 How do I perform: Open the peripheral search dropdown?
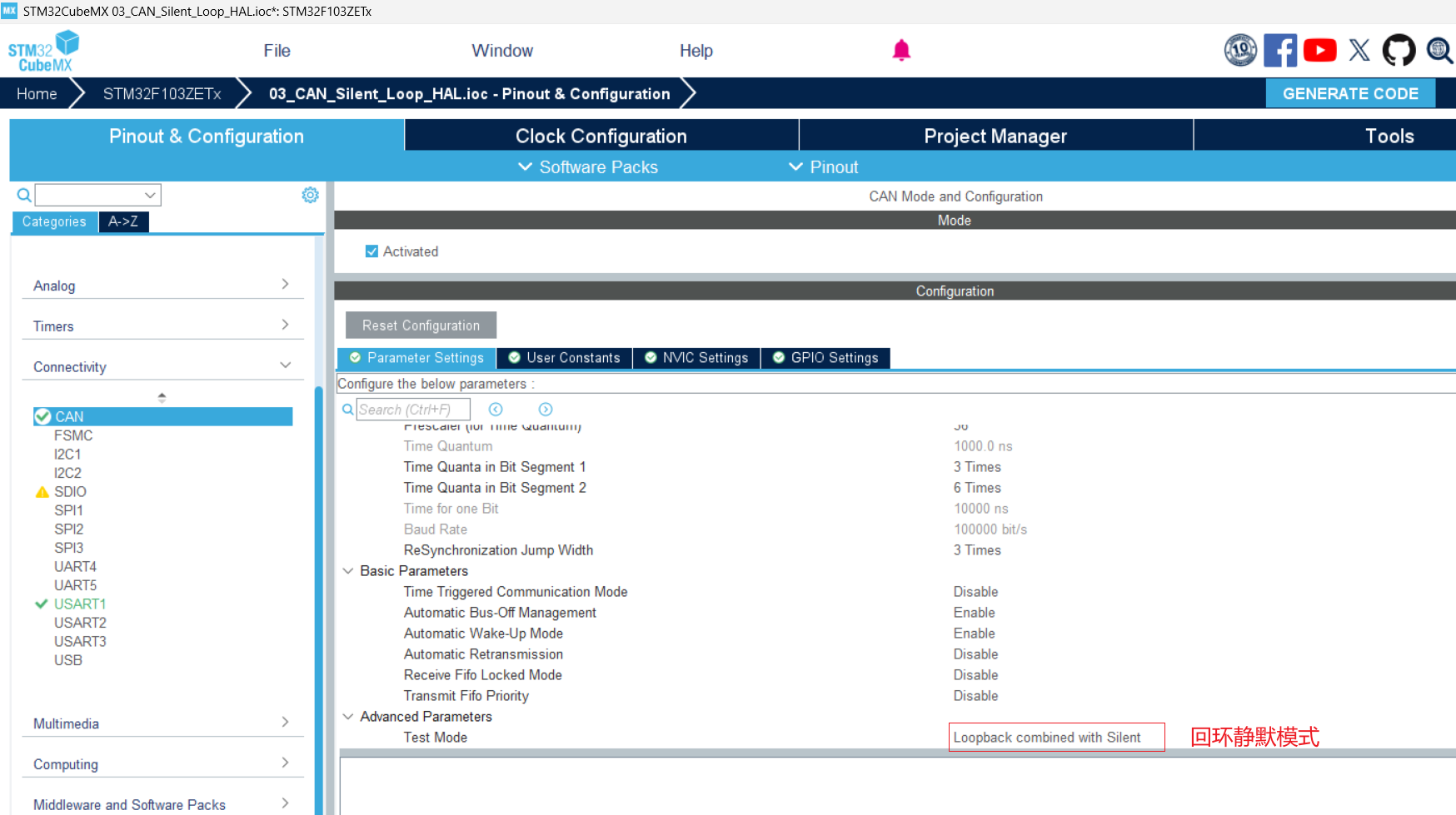150,195
